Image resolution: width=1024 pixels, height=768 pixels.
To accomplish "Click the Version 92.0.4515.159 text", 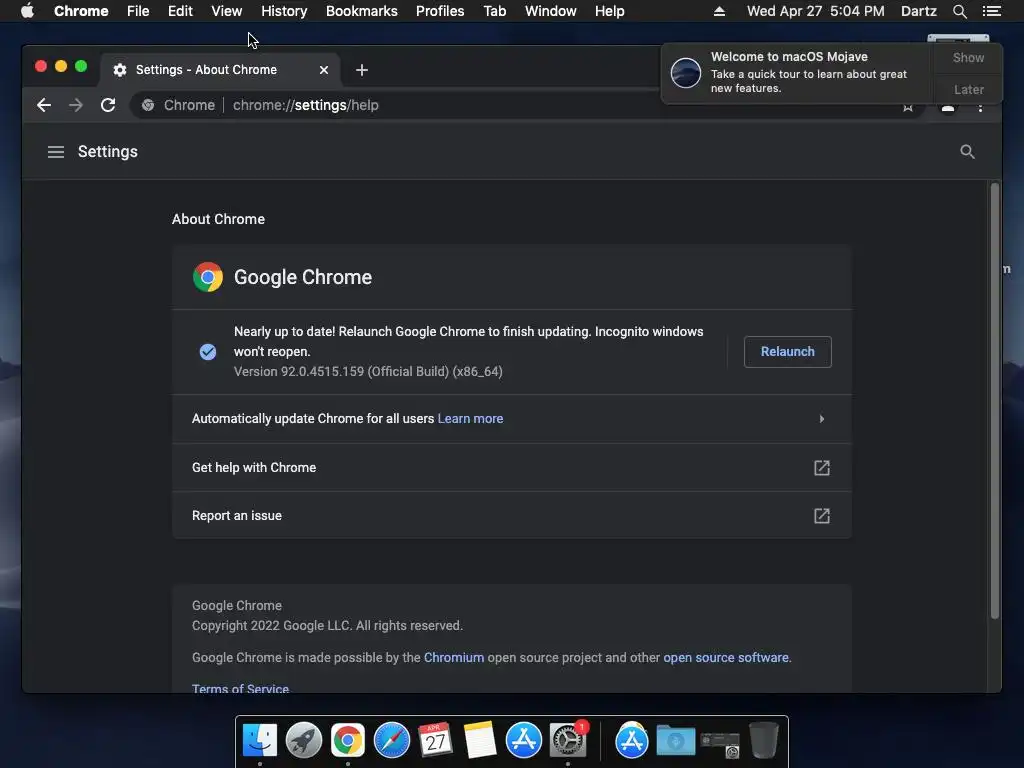I will coord(368,372).
